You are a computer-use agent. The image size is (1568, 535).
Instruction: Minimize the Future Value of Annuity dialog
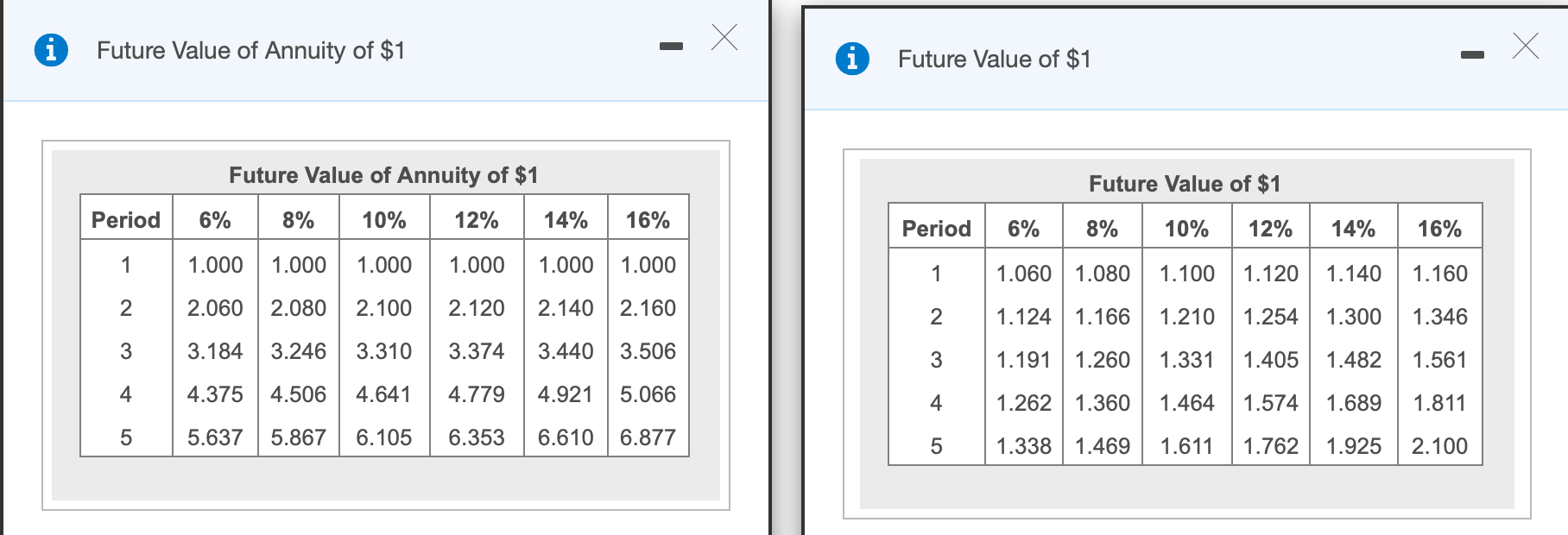671,46
